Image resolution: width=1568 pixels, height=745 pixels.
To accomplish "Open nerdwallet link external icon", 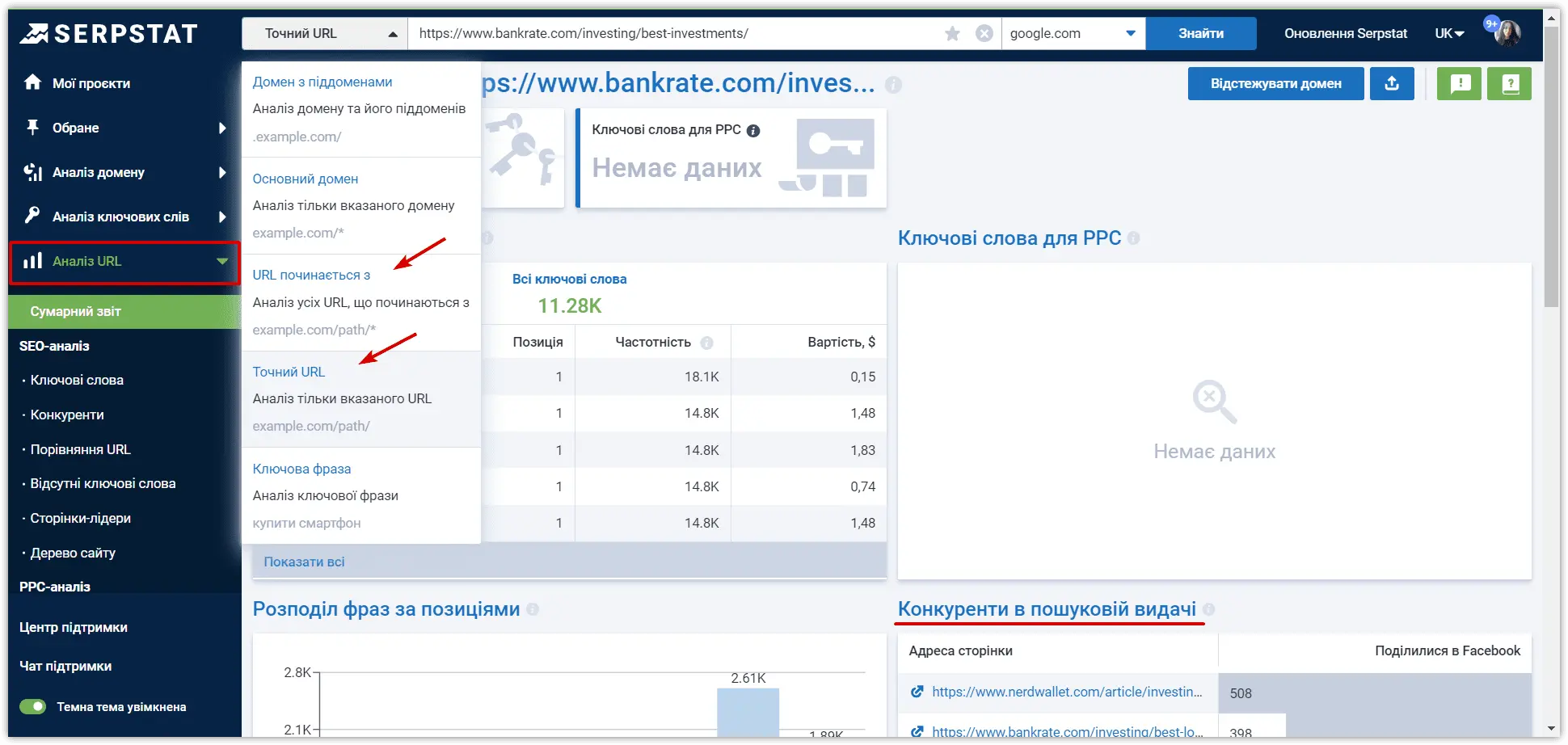I will pyautogui.click(x=917, y=692).
